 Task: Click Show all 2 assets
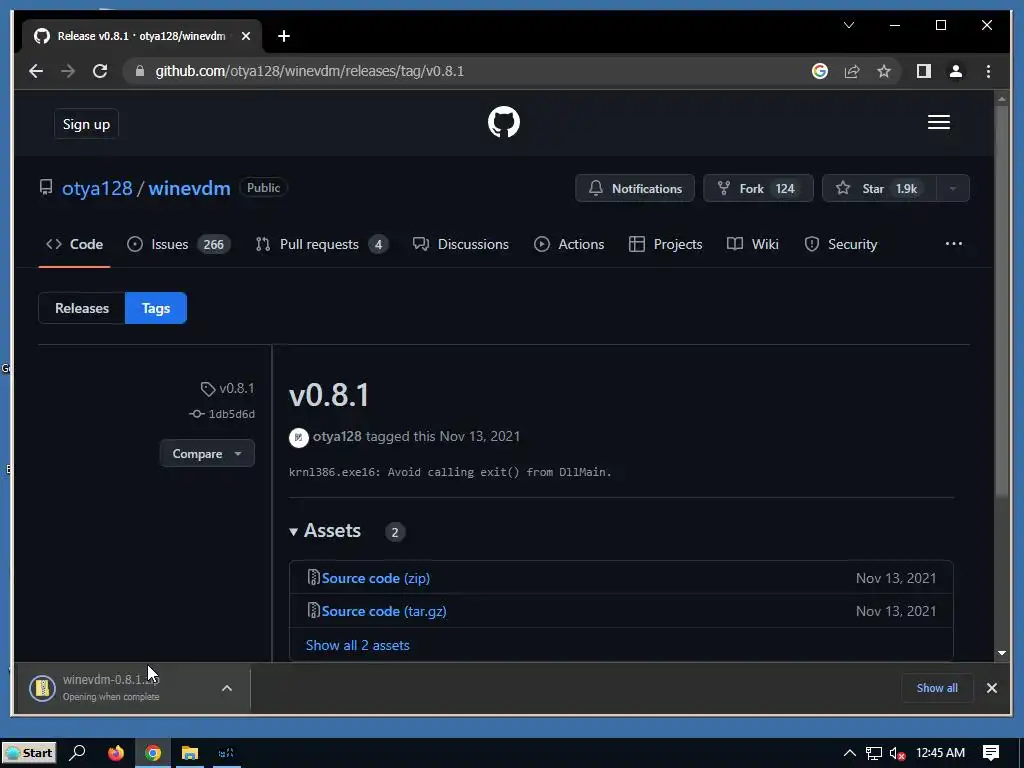[x=357, y=645]
